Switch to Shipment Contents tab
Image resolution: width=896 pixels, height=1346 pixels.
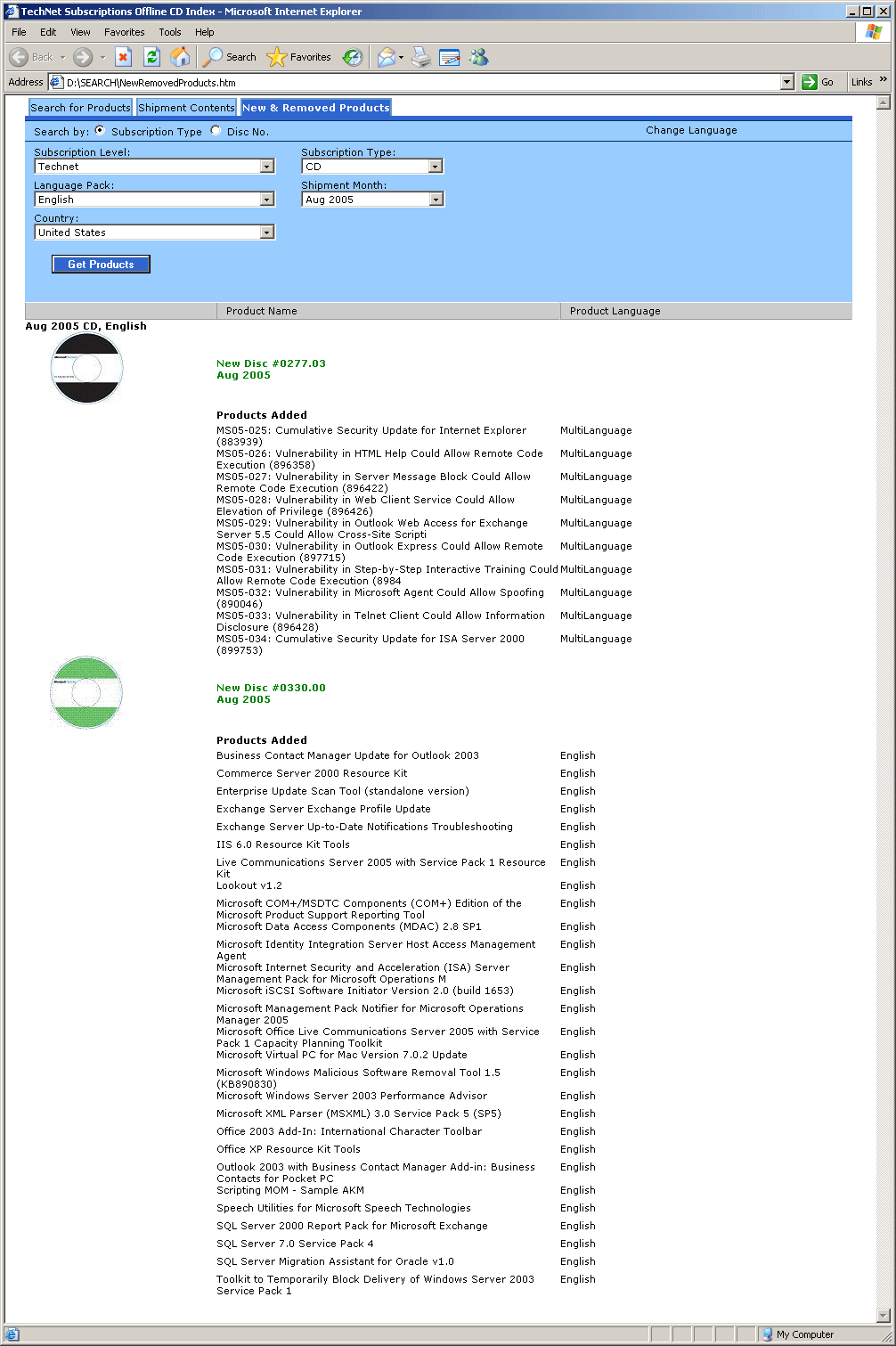click(186, 108)
